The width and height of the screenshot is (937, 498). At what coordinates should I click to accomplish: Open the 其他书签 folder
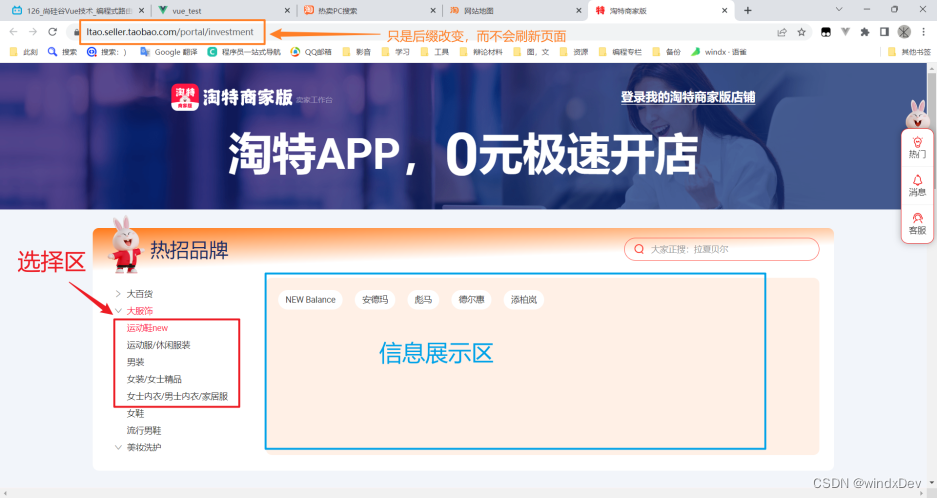(x=910, y=52)
